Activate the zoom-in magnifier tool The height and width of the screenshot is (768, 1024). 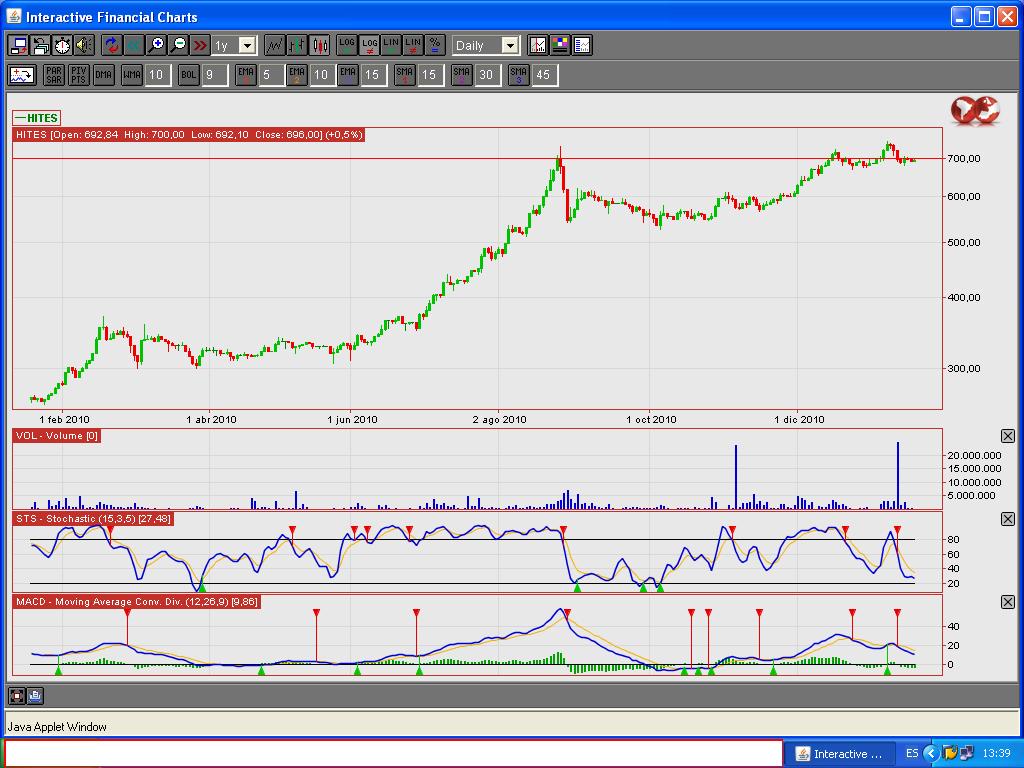point(157,45)
